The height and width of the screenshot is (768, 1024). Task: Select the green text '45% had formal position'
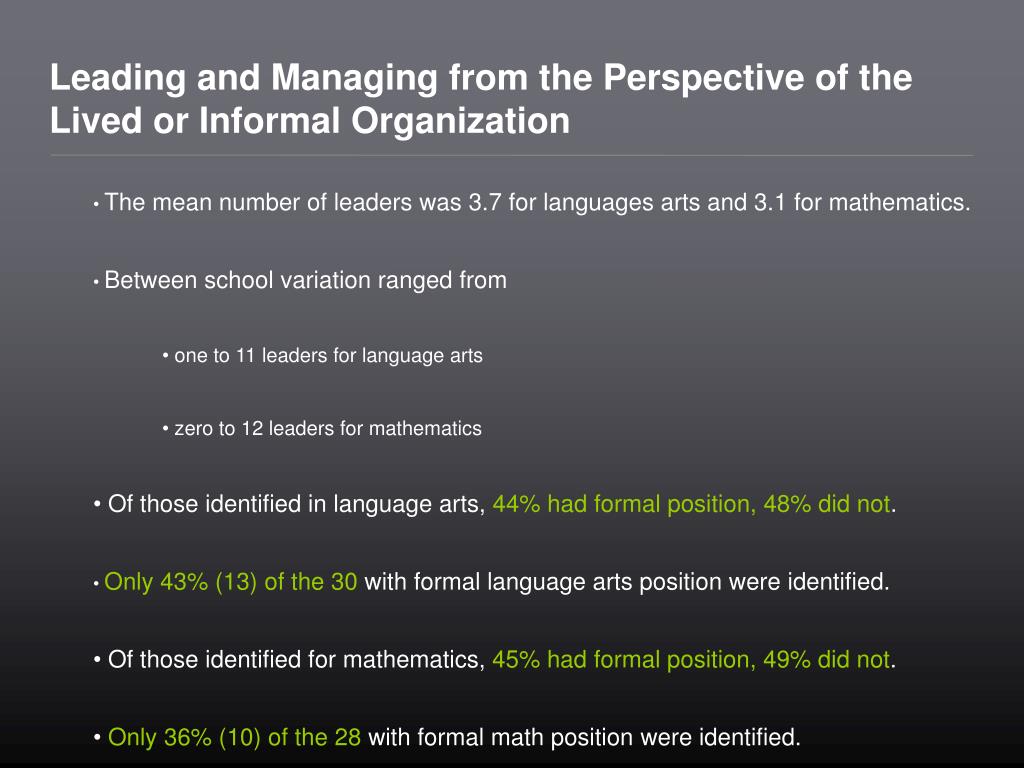click(624, 660)
